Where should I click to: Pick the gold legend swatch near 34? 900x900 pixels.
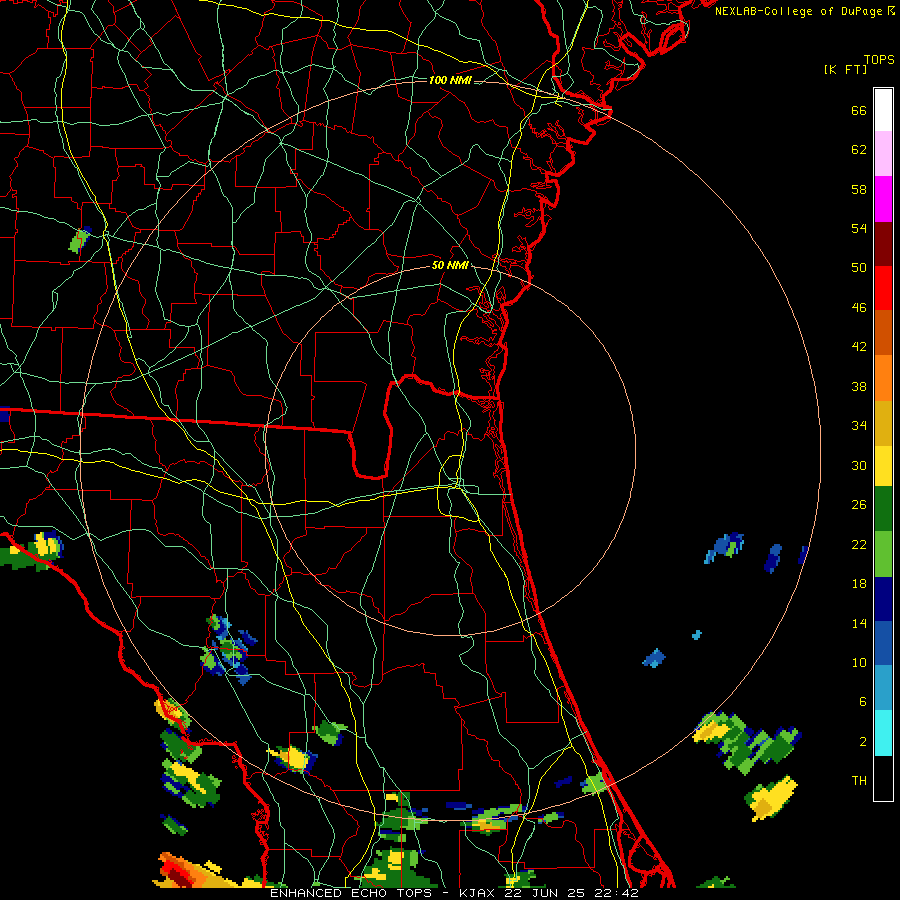click(x=883, y=422)
